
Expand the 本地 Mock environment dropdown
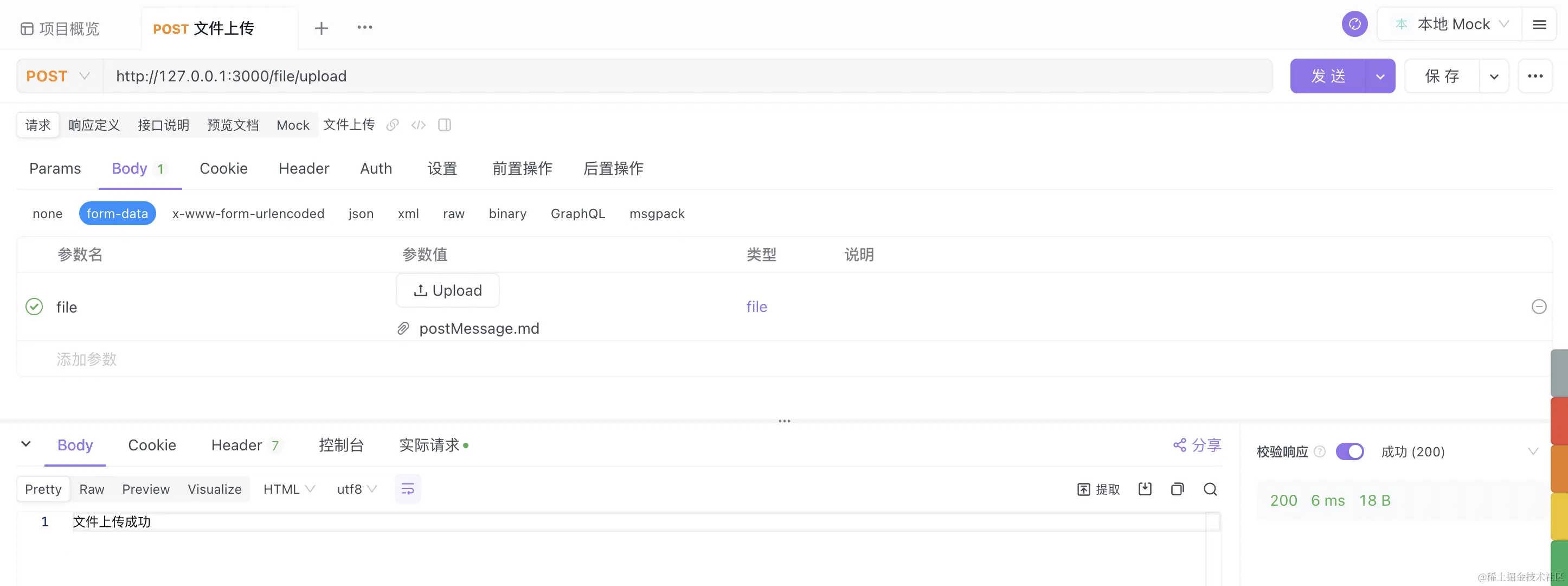pyautogui.click(x=1453, y=24)
